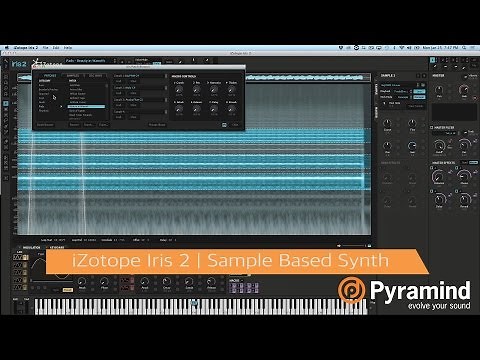Image resolution: width=480 pixels, height=360 pixels.
Task: Toggle the Delay effect on/off box
Action: (432, 192)
